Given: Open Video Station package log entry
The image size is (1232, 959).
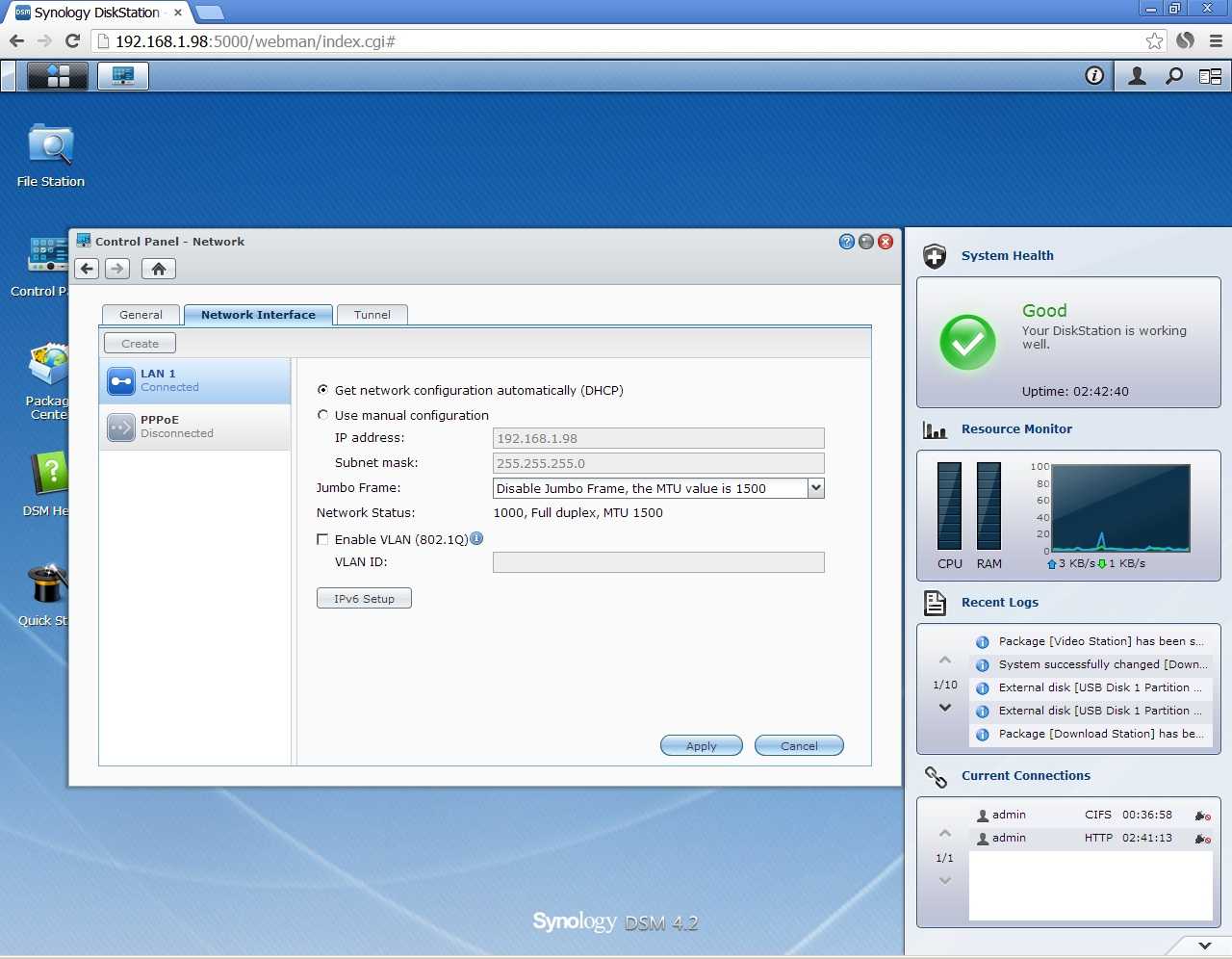Looking at the screenshot, I should [1091, 642].
